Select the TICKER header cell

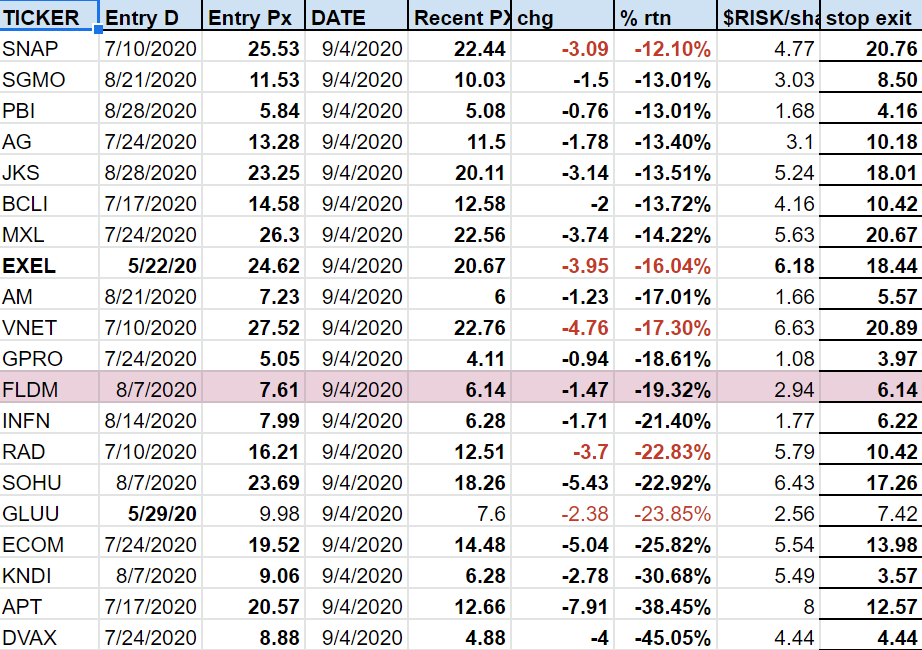tap(49, 15)
